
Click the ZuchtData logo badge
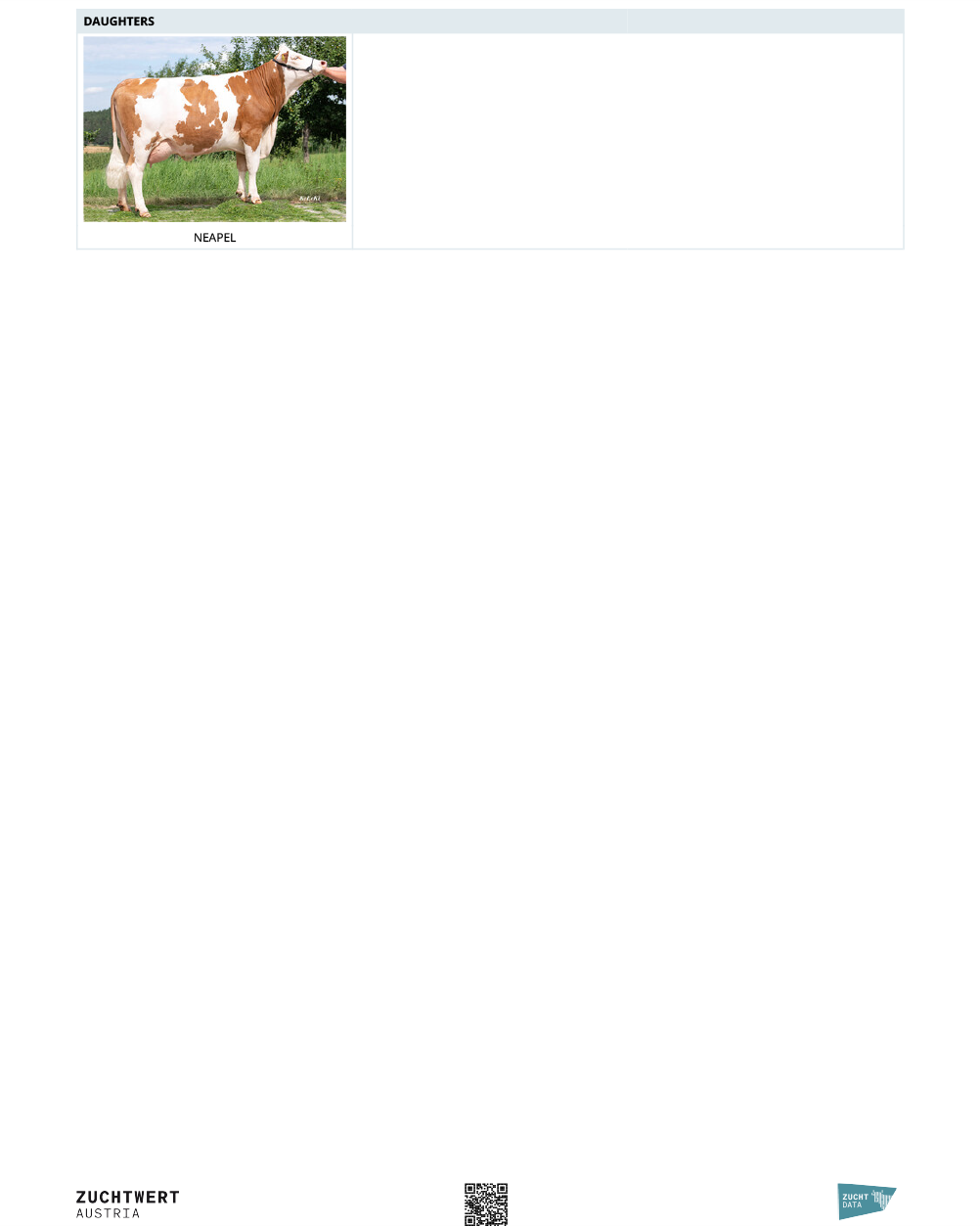click(867, 1201)
